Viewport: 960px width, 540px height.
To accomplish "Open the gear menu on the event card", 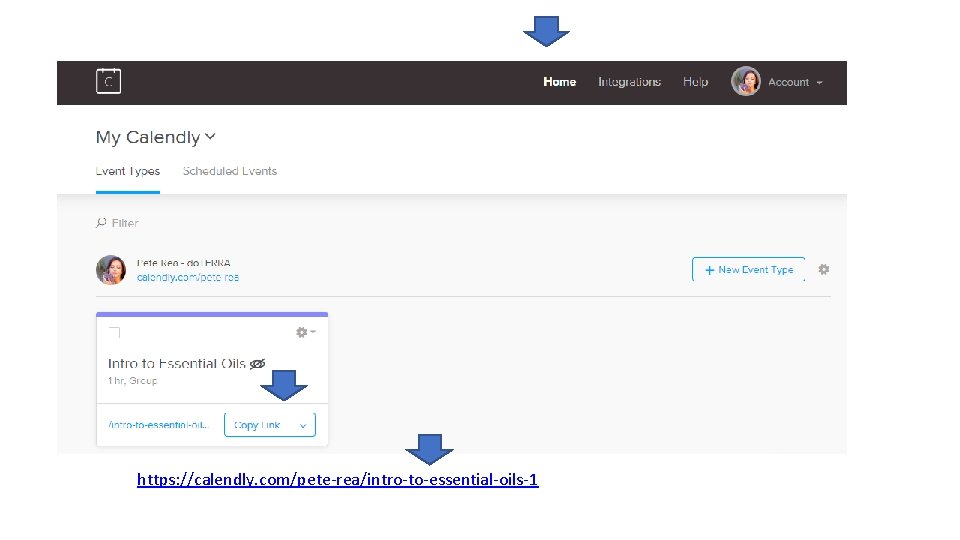I will (x=305, y=332).
